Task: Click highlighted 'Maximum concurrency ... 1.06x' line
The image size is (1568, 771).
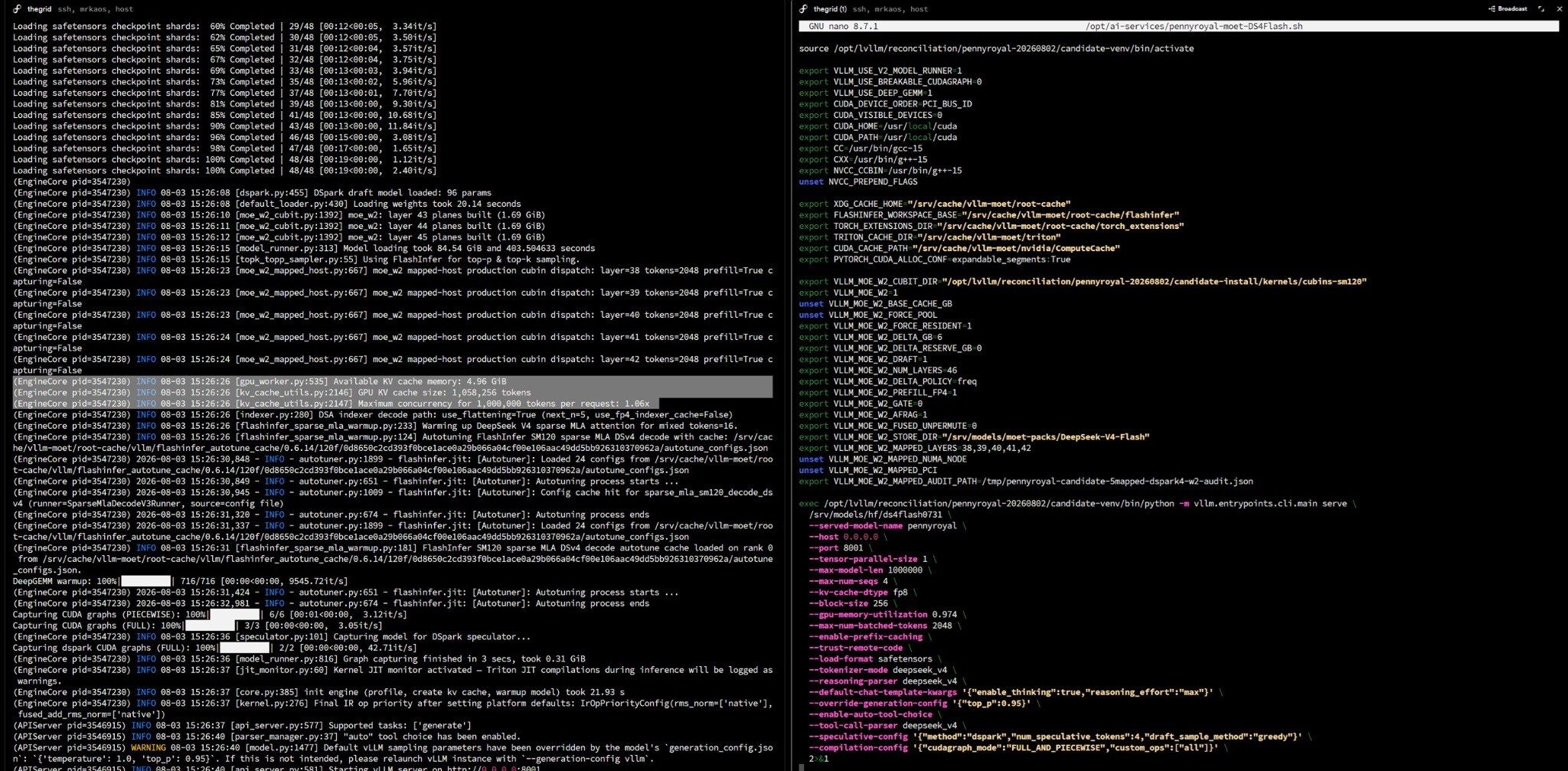Action: tap(331, 403)
